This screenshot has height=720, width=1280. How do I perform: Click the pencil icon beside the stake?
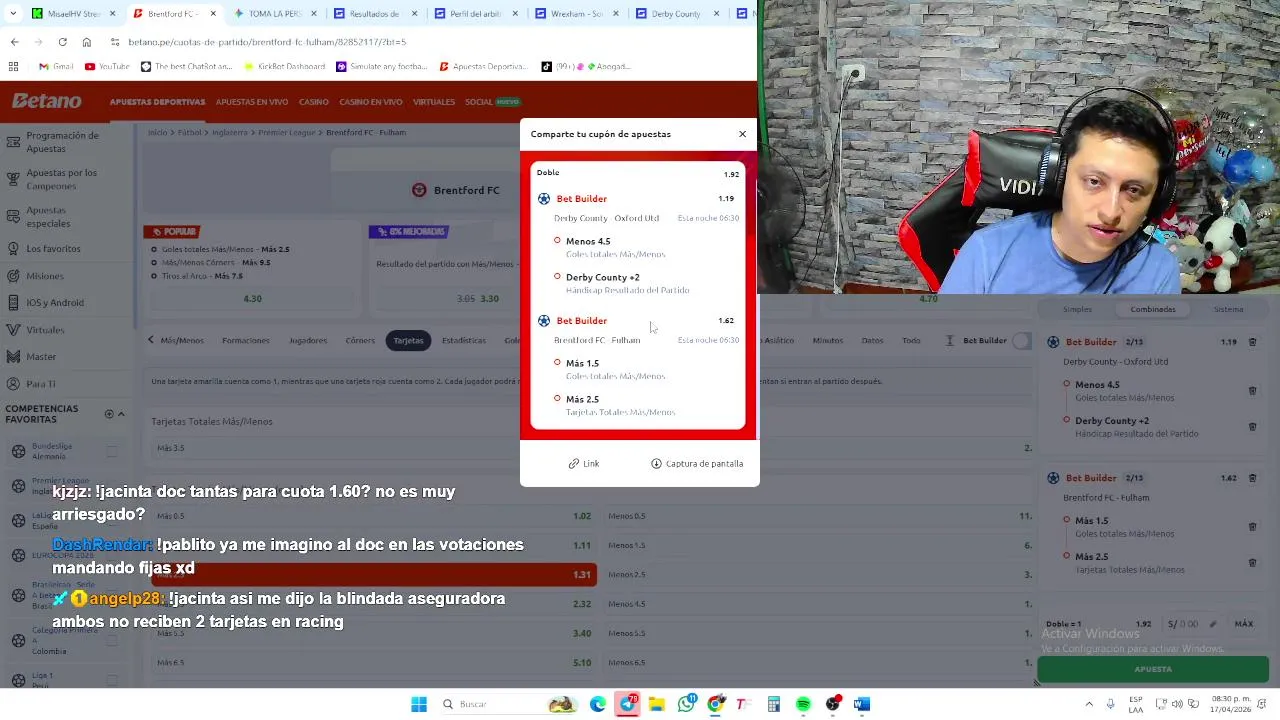(x=1212, y=624)
